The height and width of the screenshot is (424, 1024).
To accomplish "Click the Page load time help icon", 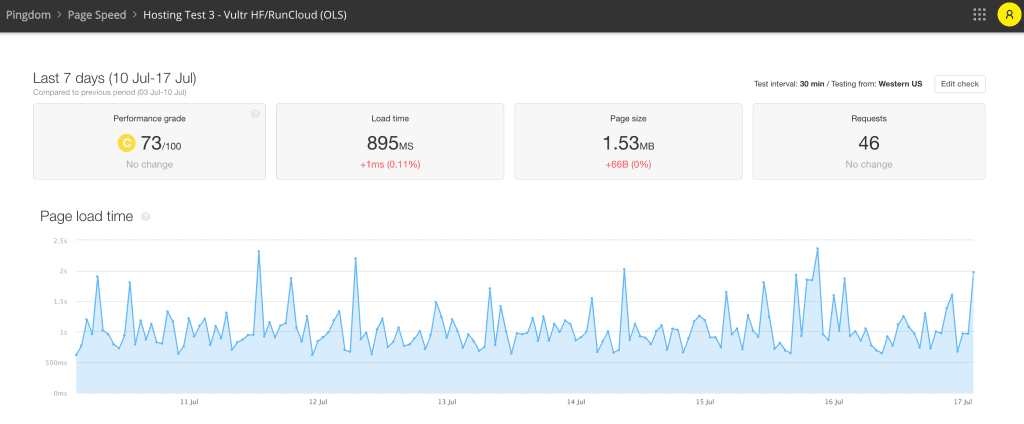I will (x=146, y=216).
